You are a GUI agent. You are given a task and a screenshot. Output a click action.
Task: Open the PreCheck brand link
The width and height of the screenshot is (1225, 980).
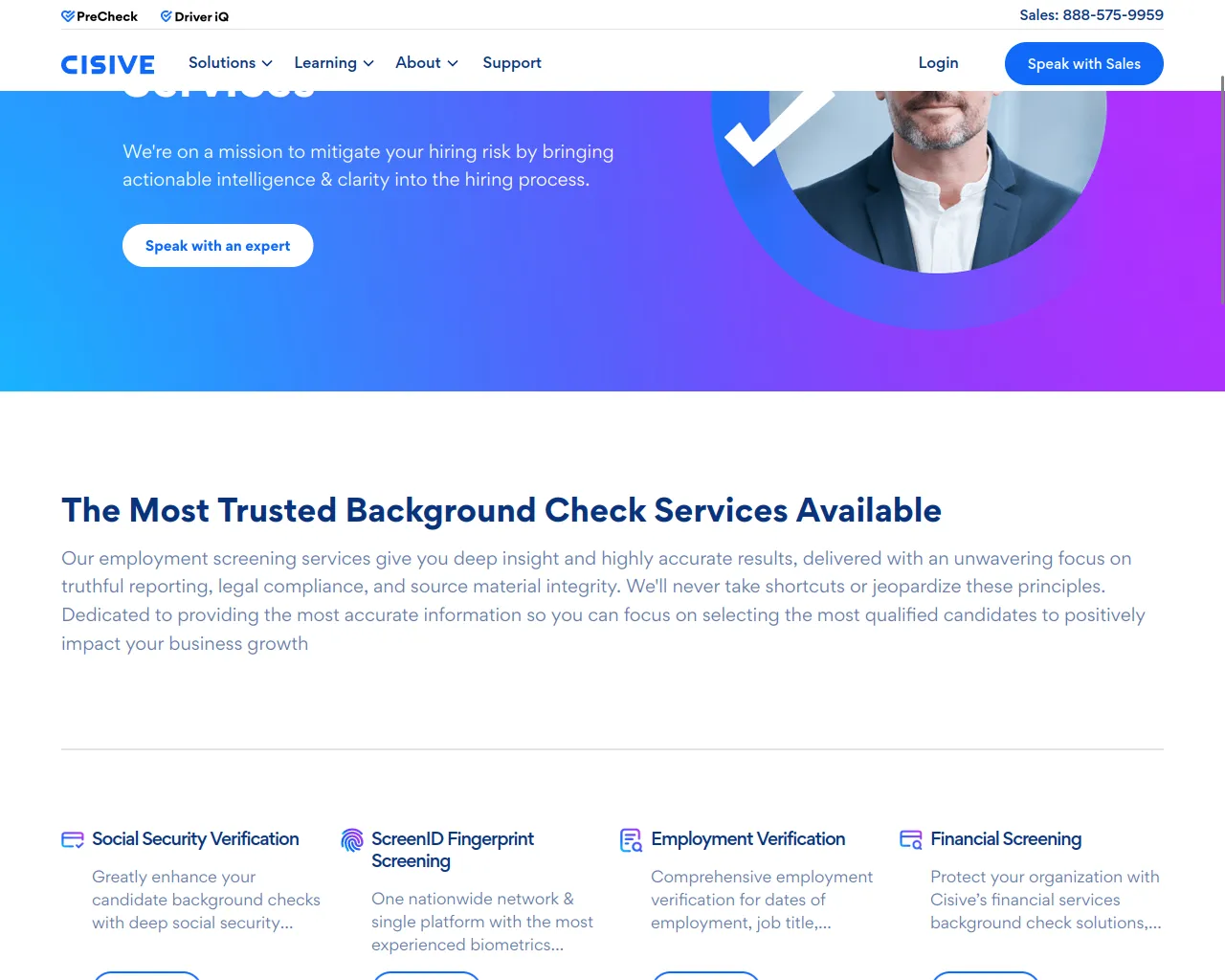pos(100,16)
